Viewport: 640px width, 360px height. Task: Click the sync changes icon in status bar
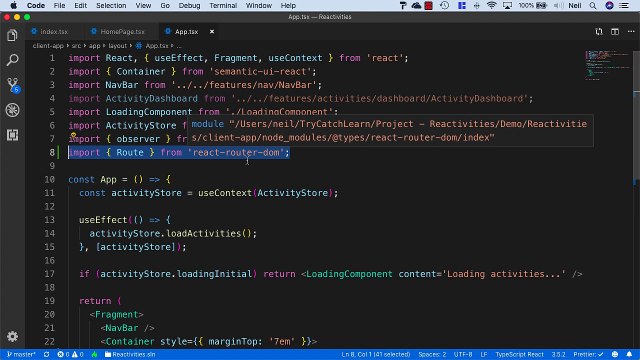[47, 354]
